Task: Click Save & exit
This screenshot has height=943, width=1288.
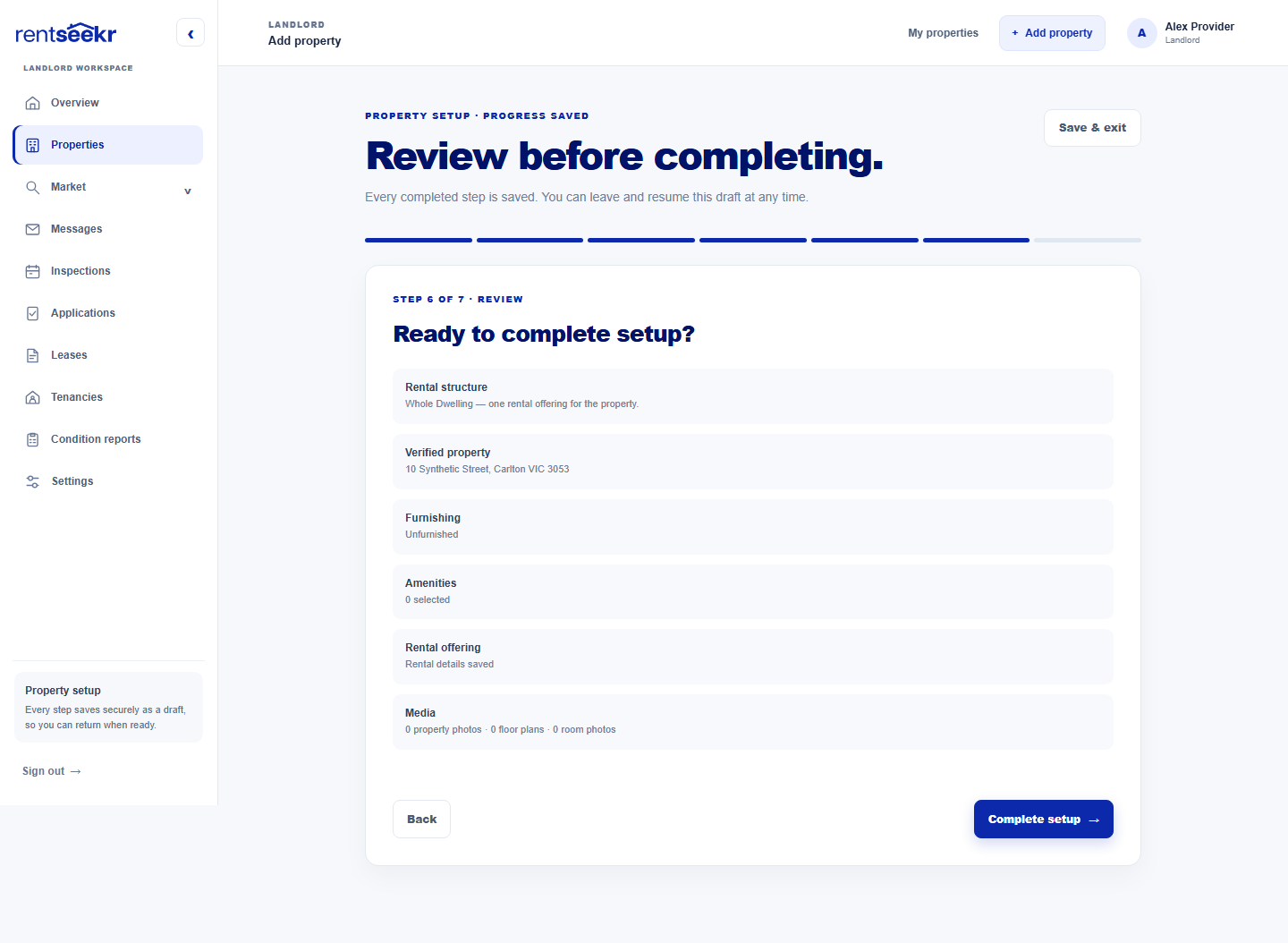Action: 1092,128
